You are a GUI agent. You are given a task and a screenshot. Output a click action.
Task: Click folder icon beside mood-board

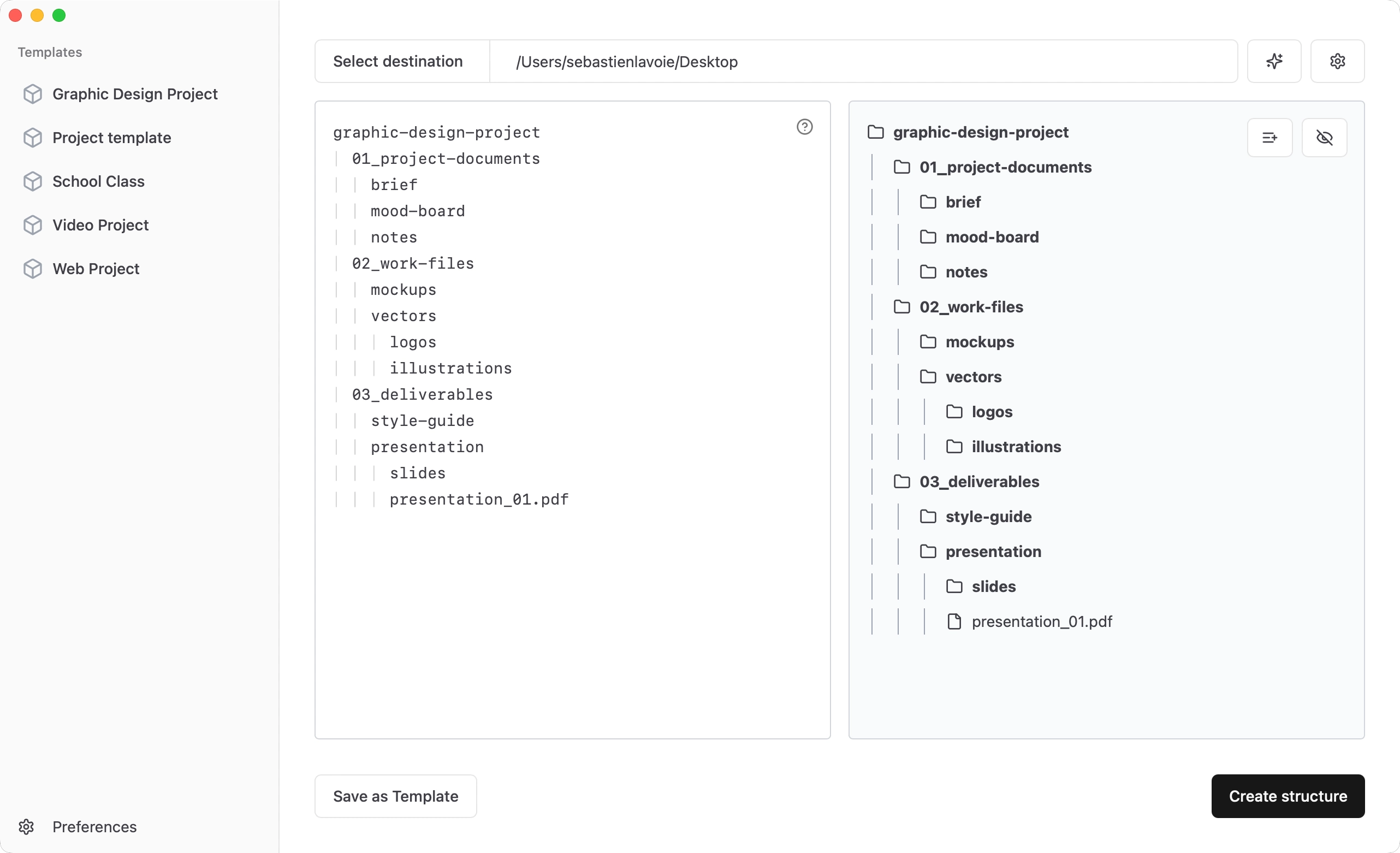coord(927,237)
